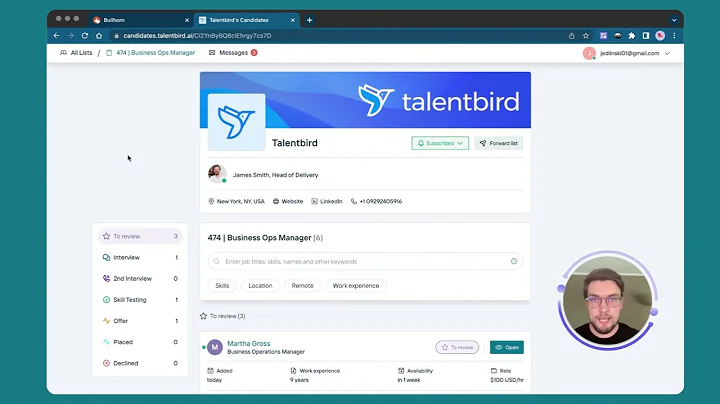Close the Talentbird's Candidates tab

tap(292, 20)
